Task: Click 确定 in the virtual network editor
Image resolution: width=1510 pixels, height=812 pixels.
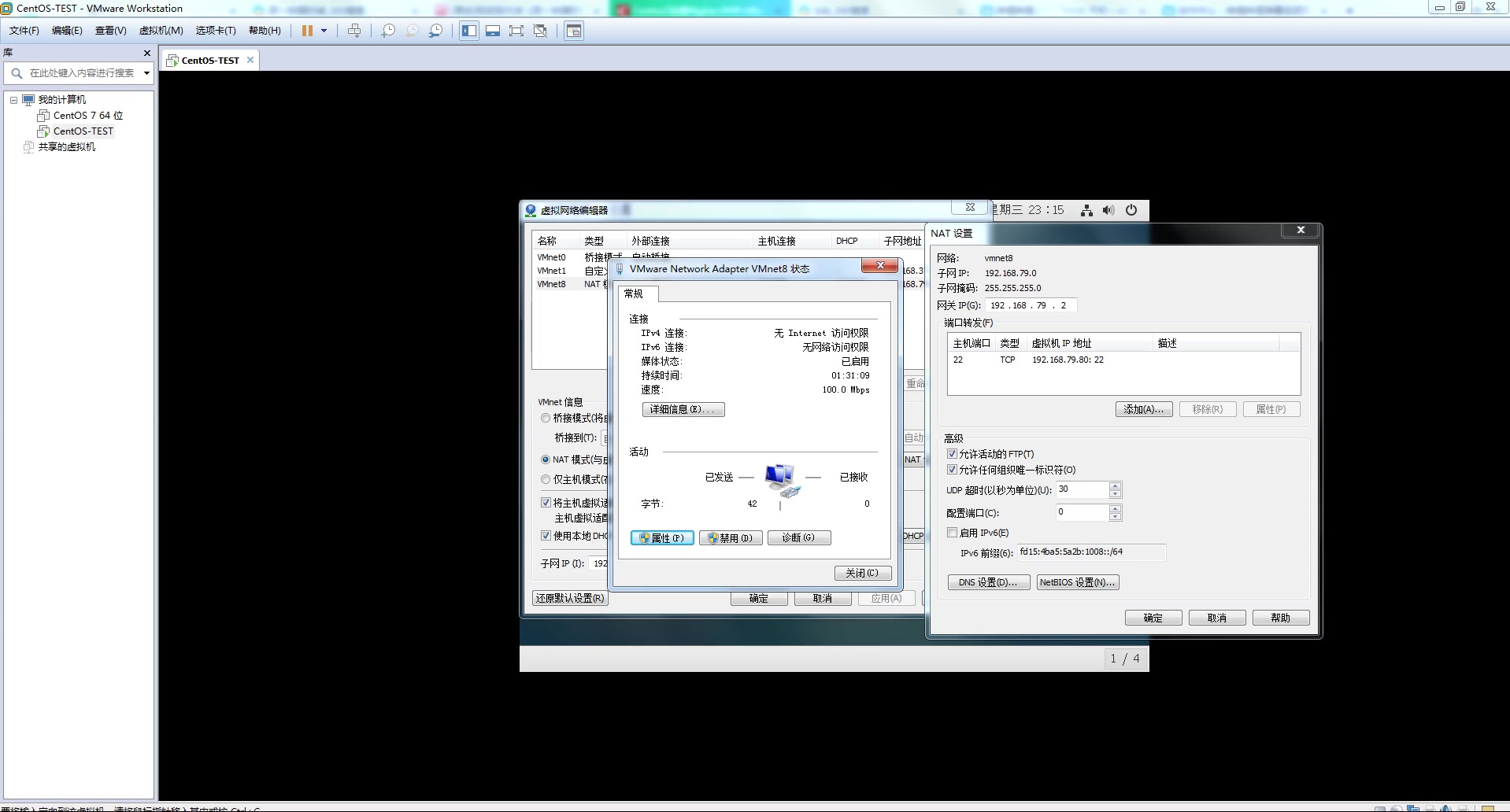Action: pos(759,598)
